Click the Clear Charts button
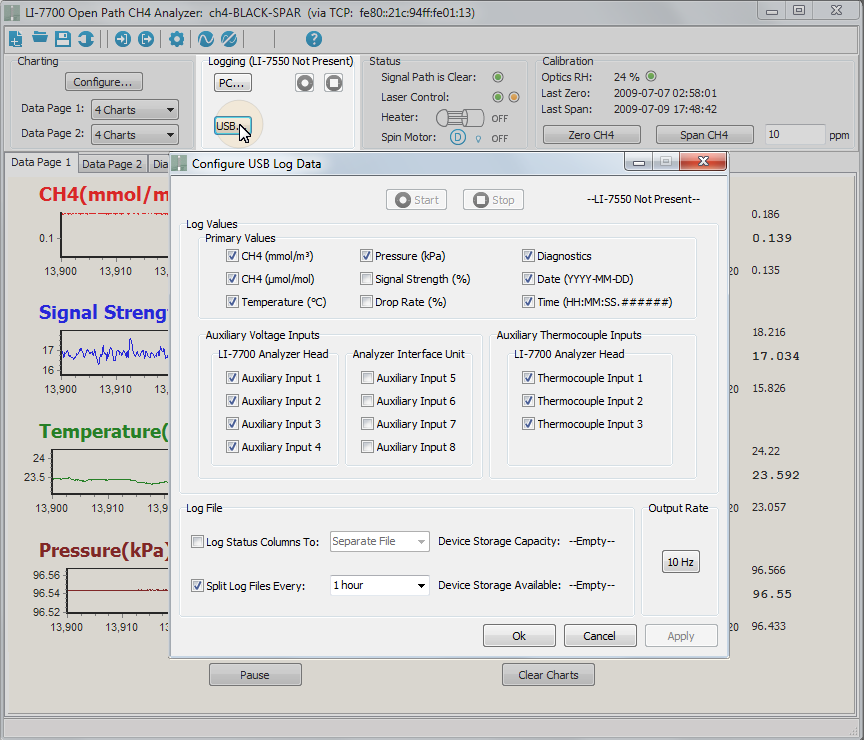 tap(548, 675)
